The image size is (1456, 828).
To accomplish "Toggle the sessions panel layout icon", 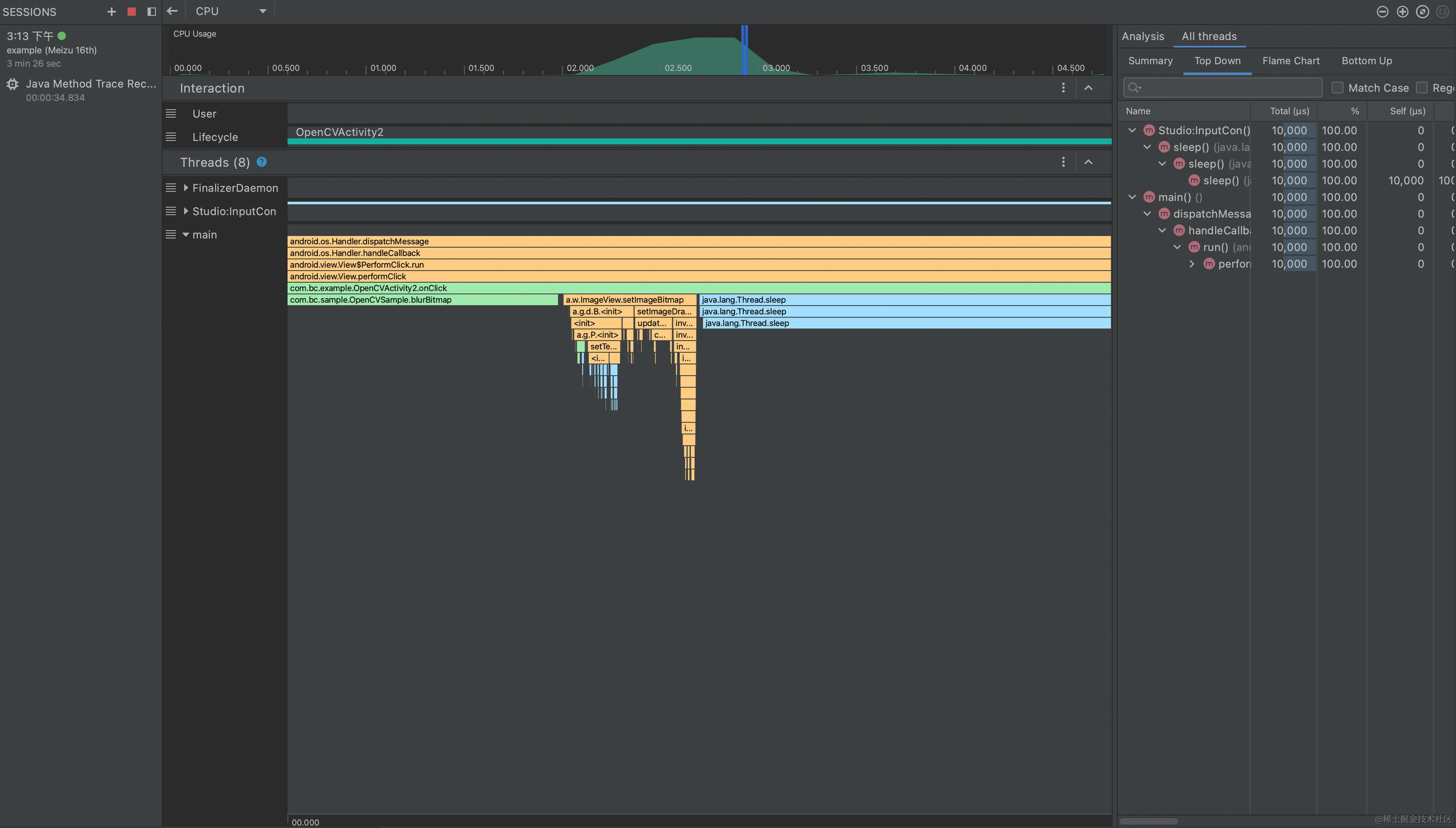I will point(151,12).
